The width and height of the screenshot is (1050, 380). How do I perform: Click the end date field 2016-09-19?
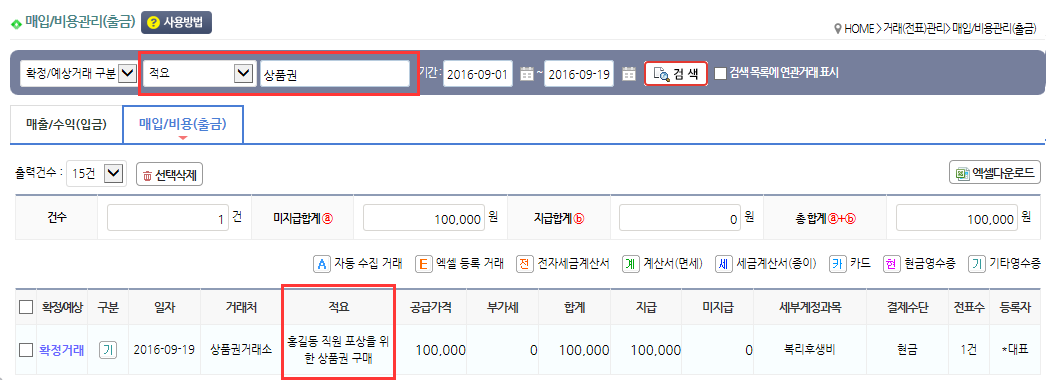click(x=579, y=74)
